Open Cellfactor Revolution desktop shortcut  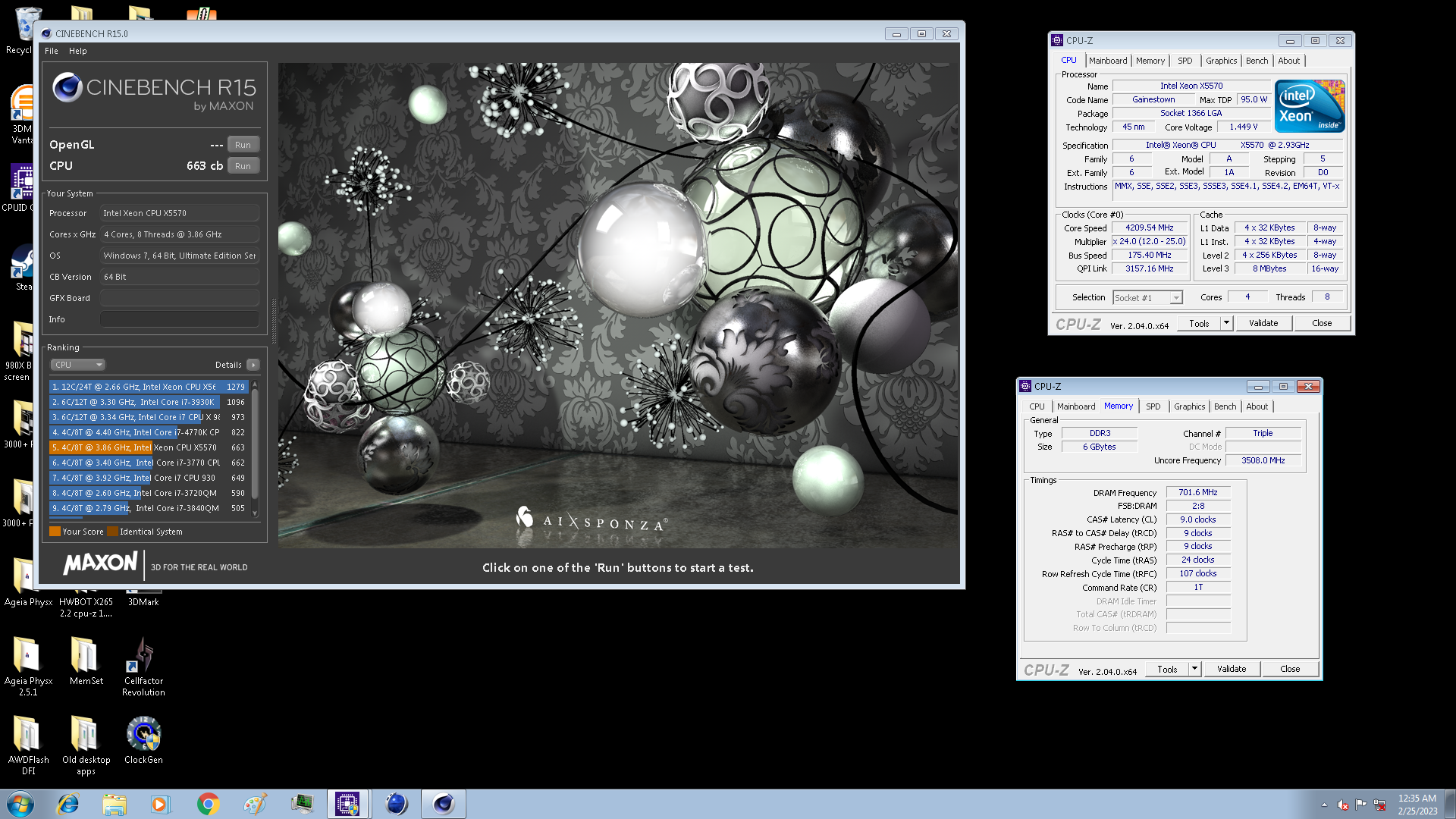click(x=143, y=667)
